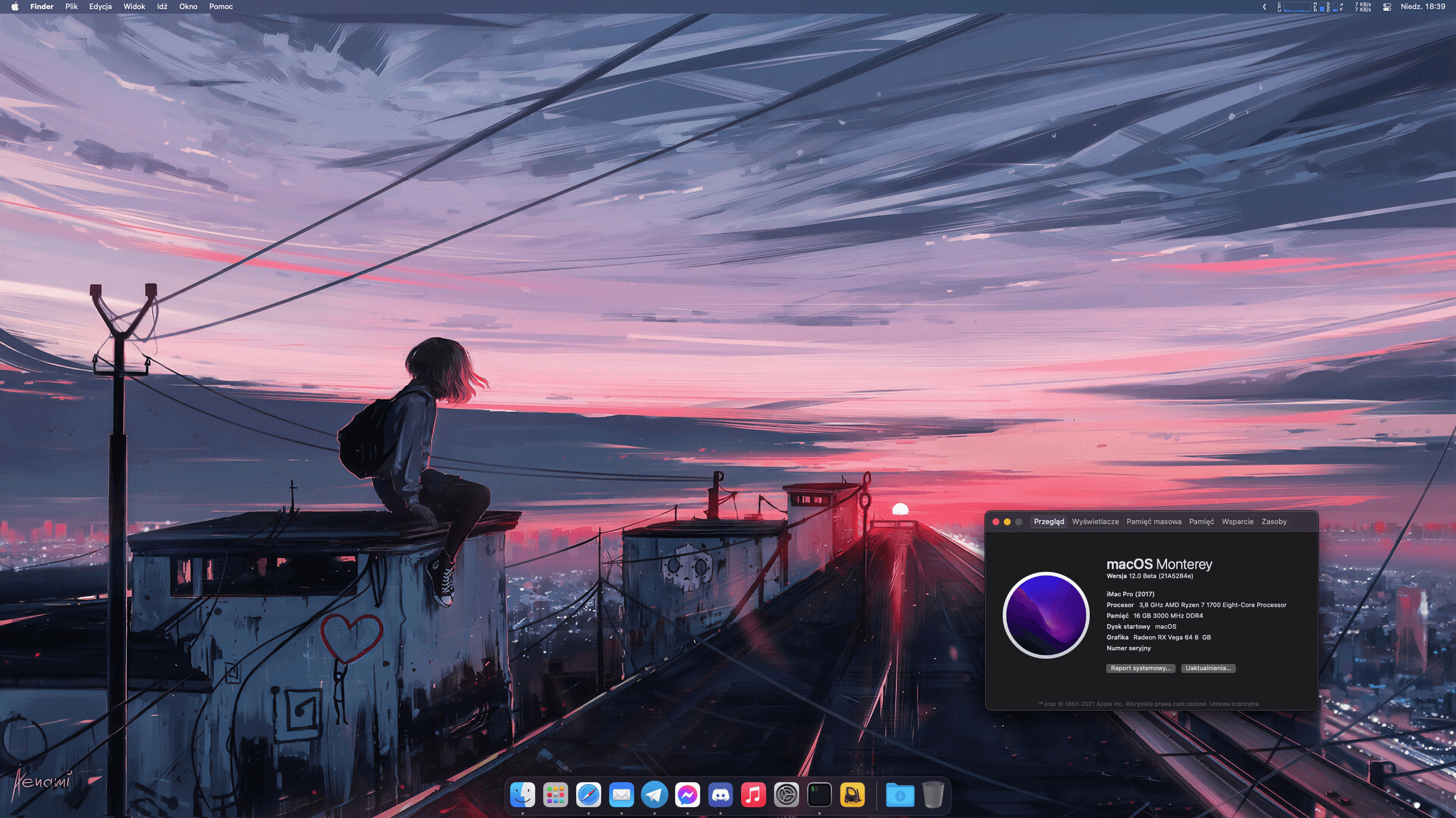The width and height of the screenshot is (1456, 818).
Task: Click the clock Niedz. 18:39
Action: 1422,7
